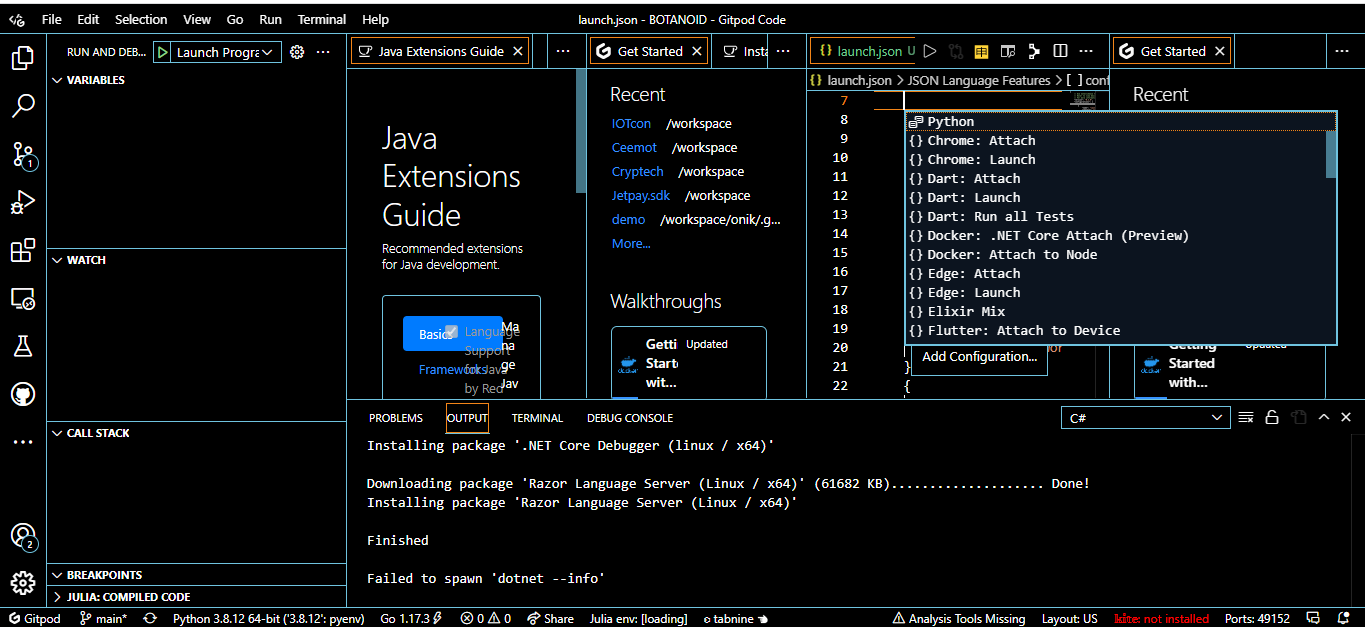Screen dimensions: 1365x627
Task: Open launch.json via the debug gear icon
Action: pos(297,52)
